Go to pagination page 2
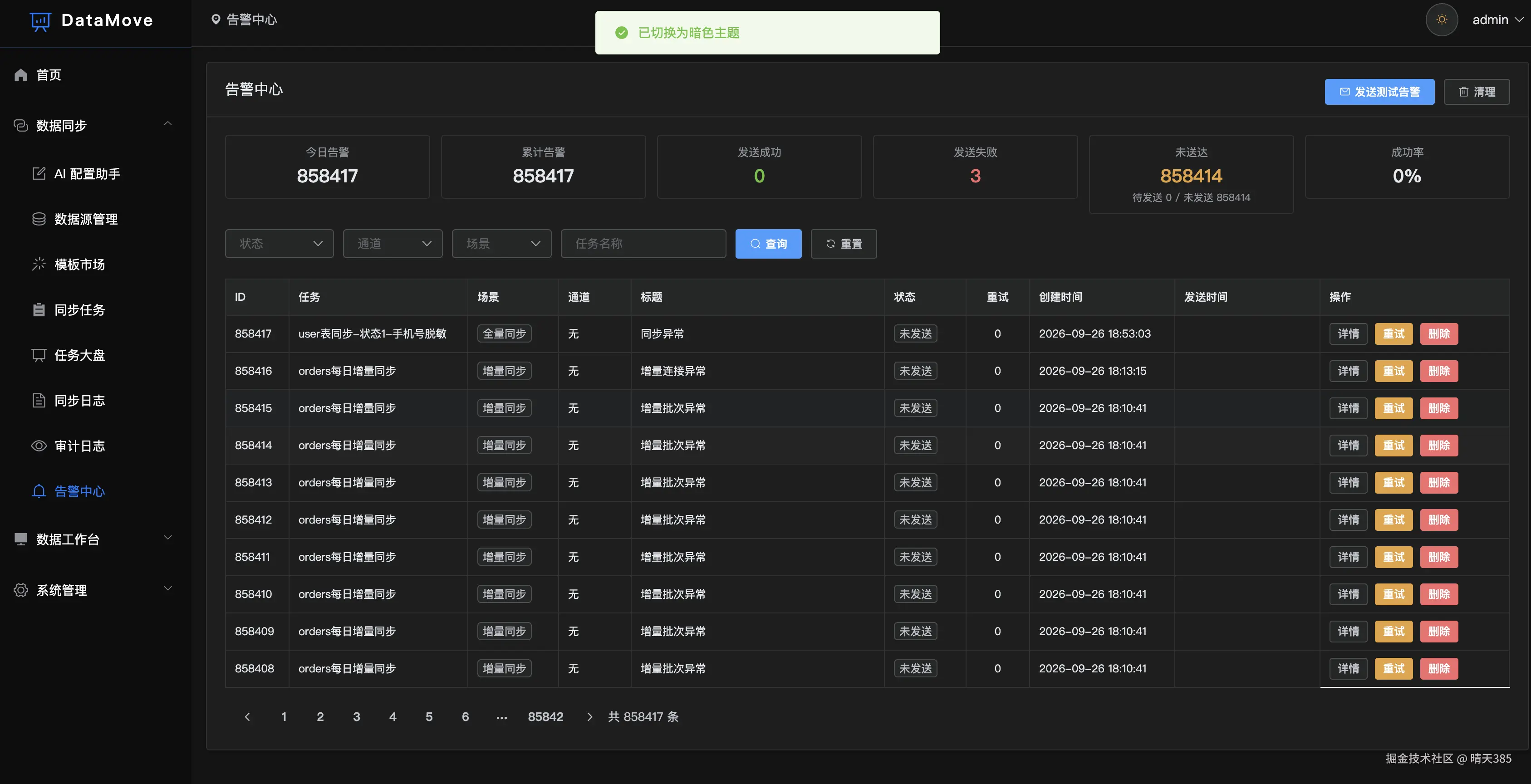The image size is (1531, 784). (x=320, y=717)
